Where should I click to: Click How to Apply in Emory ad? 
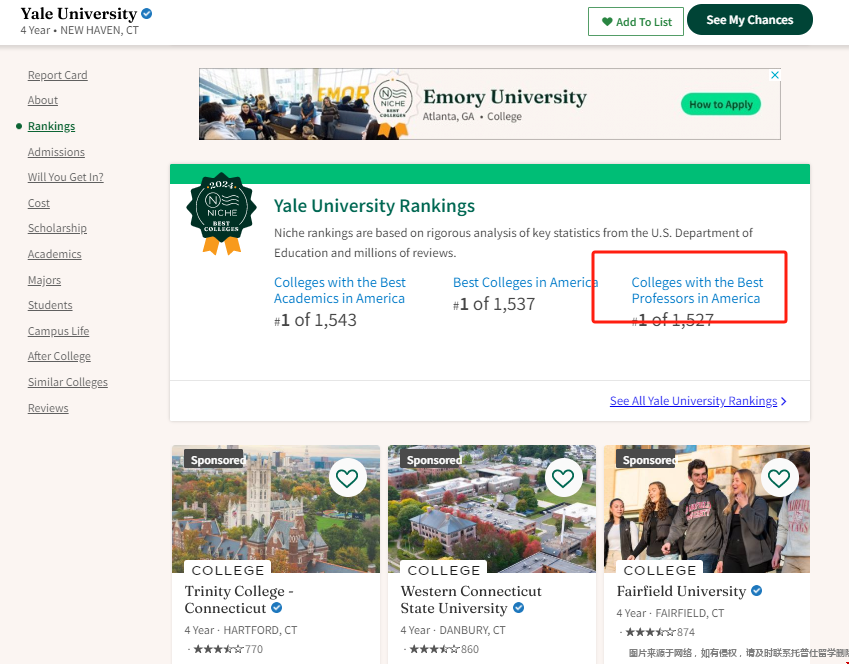pyautogui.click(x=721, y=104)
